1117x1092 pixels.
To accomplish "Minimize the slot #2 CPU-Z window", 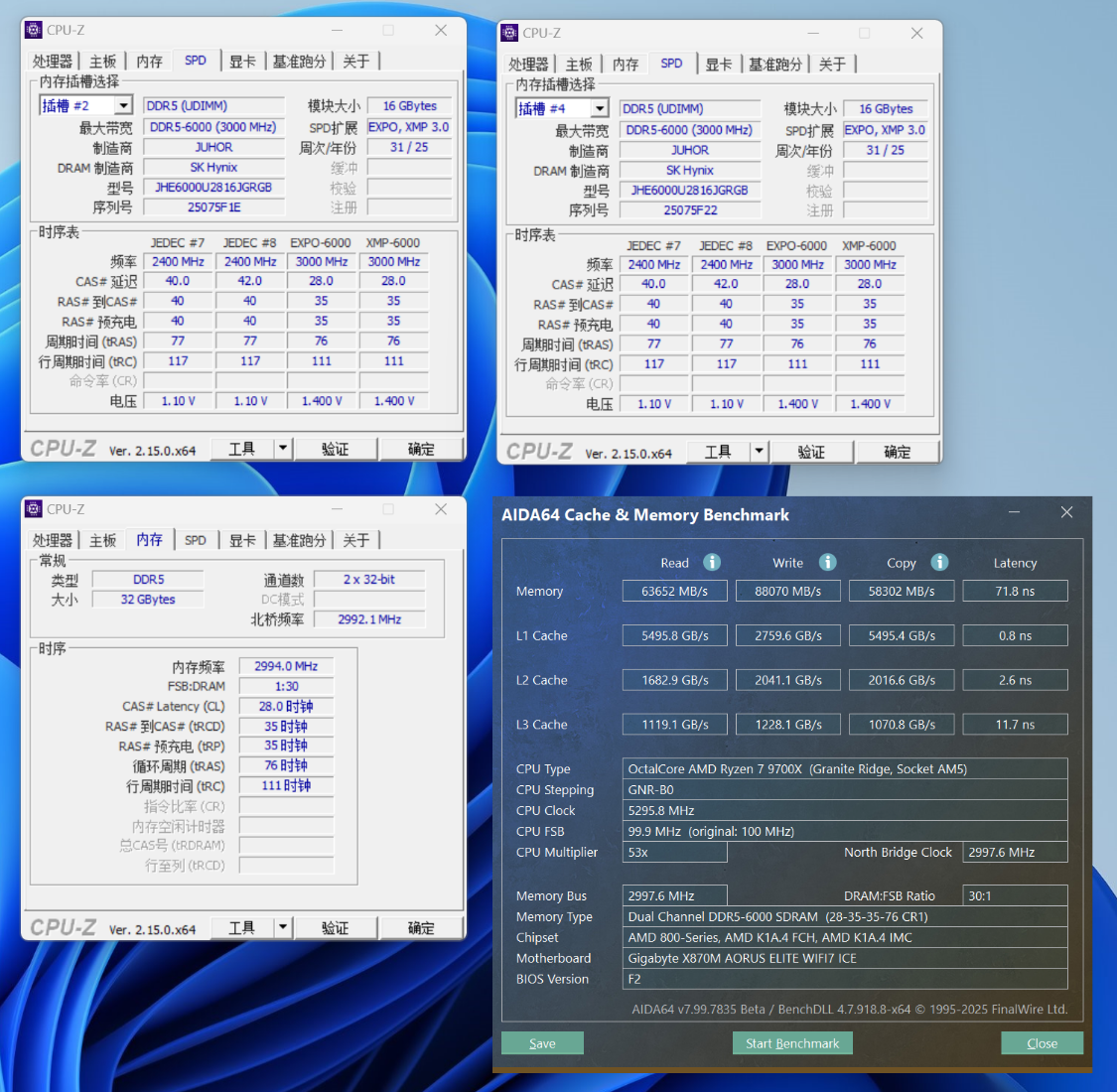I will tap(337, 30).
